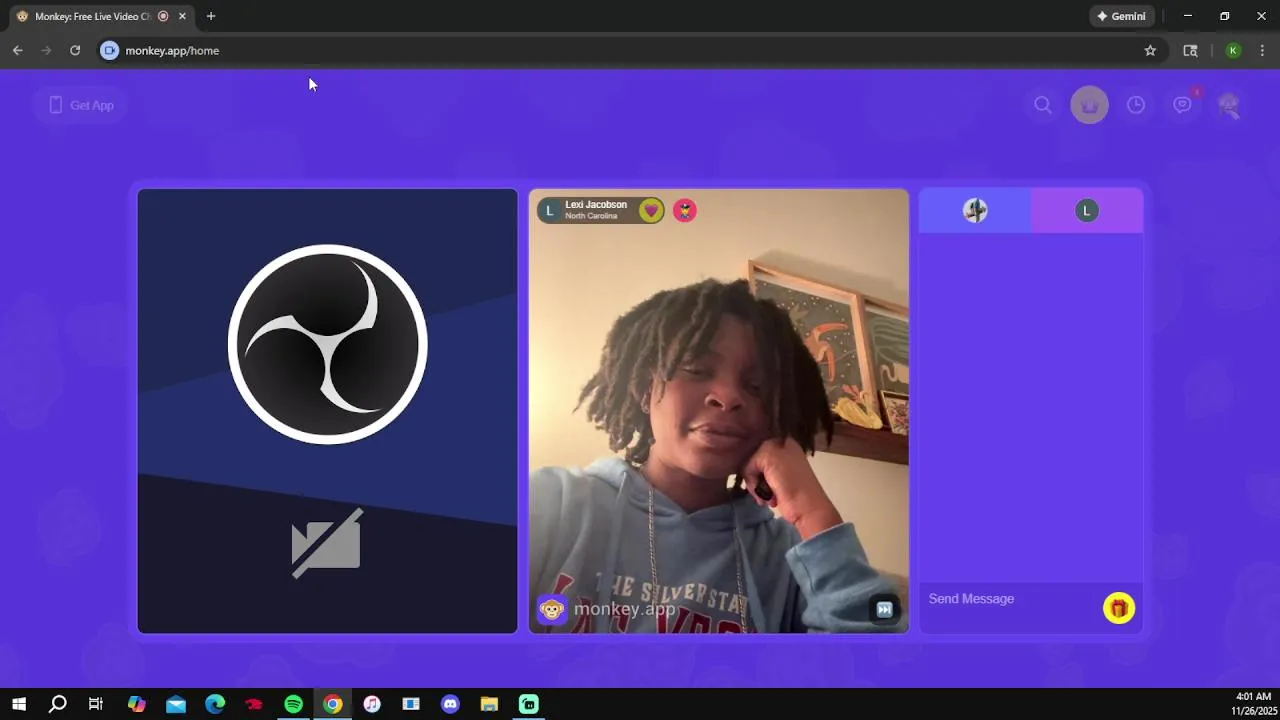The height and width of the screenshot is (720, 1280).
Task: Open Spotify from the taskbar
Action: pos(293,704)
